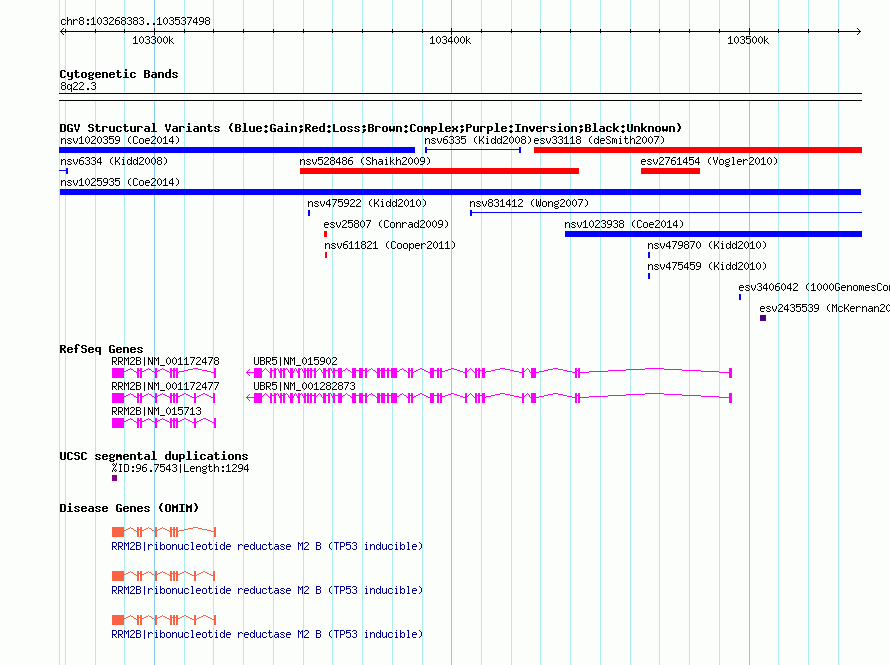Open the first RRM2B ribonucleotide reductase link

pos(267,546)
